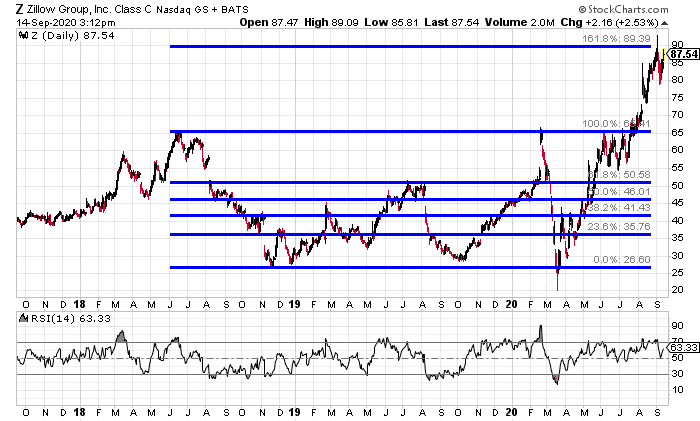Click the Volume 2.0M value
This screenshot has height=421, width=700.
pos(520,22)
